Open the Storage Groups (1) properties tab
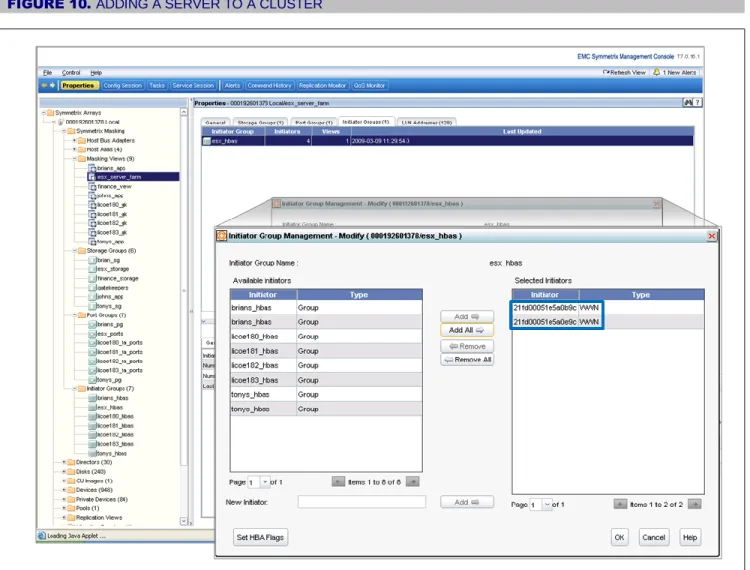 click(260, 122)
